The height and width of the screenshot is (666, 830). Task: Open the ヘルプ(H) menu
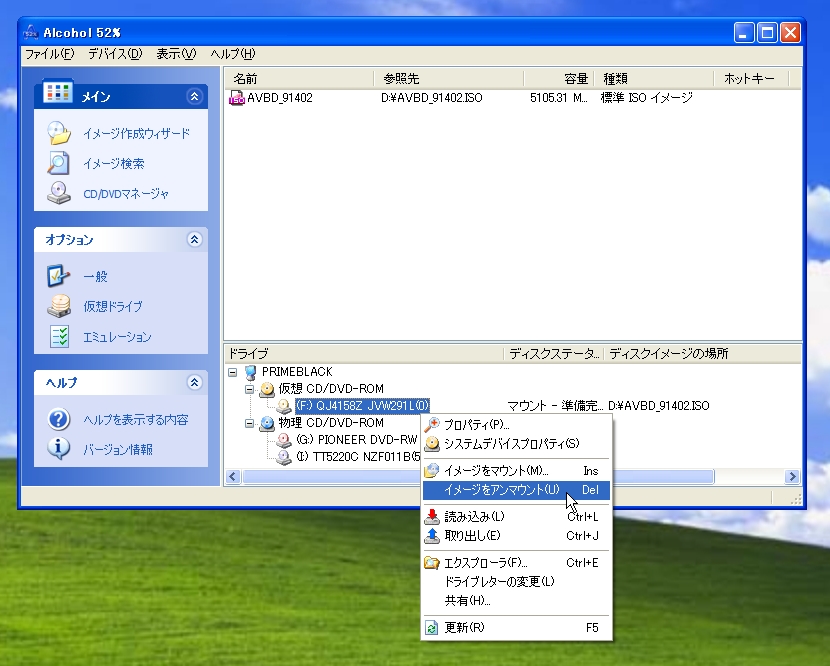[233, 54]
